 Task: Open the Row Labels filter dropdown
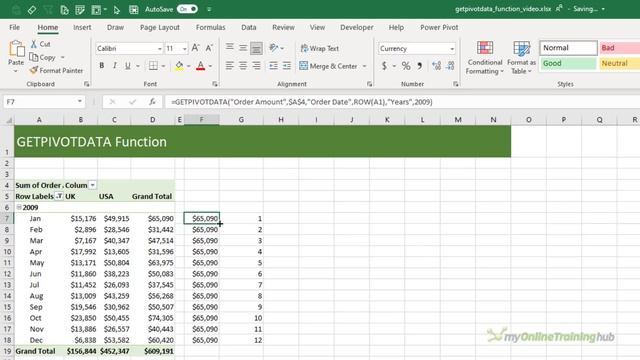(x=59, y=196)
